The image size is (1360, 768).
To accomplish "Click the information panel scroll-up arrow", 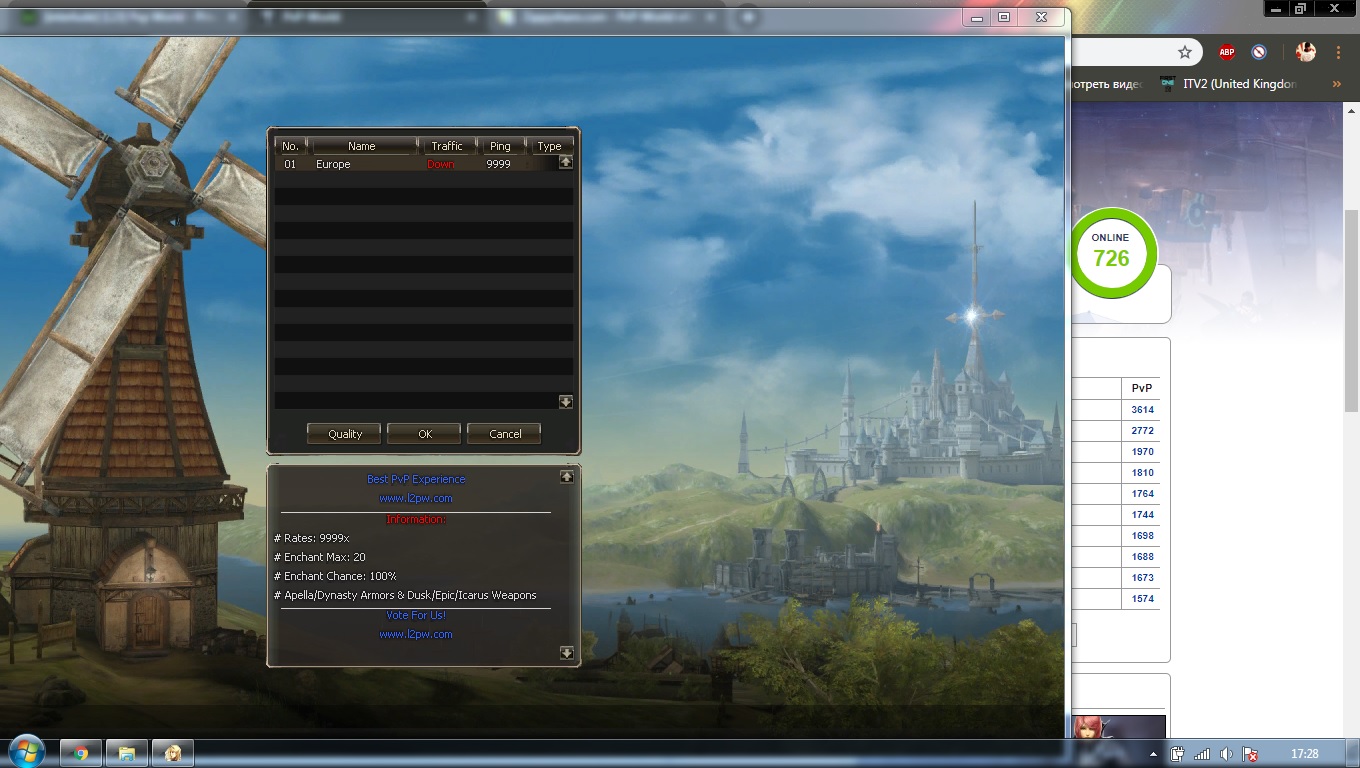I will point(566,477).
